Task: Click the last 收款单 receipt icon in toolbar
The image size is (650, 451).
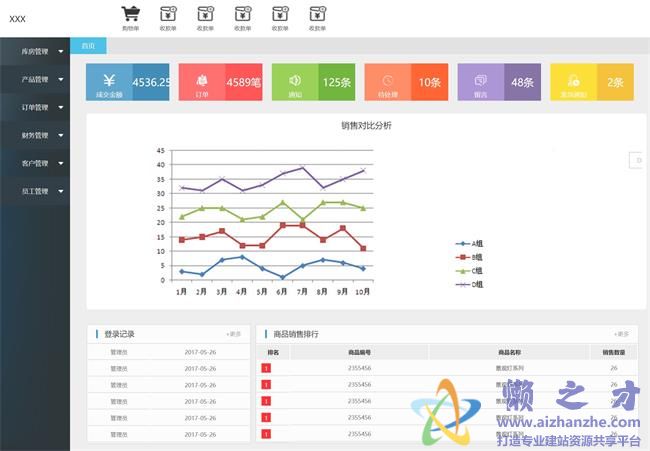Action: pos(318,14)
